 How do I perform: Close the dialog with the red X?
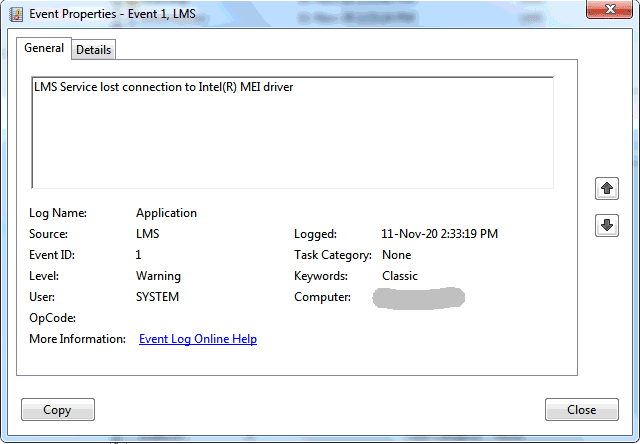(x=609, y=11)
